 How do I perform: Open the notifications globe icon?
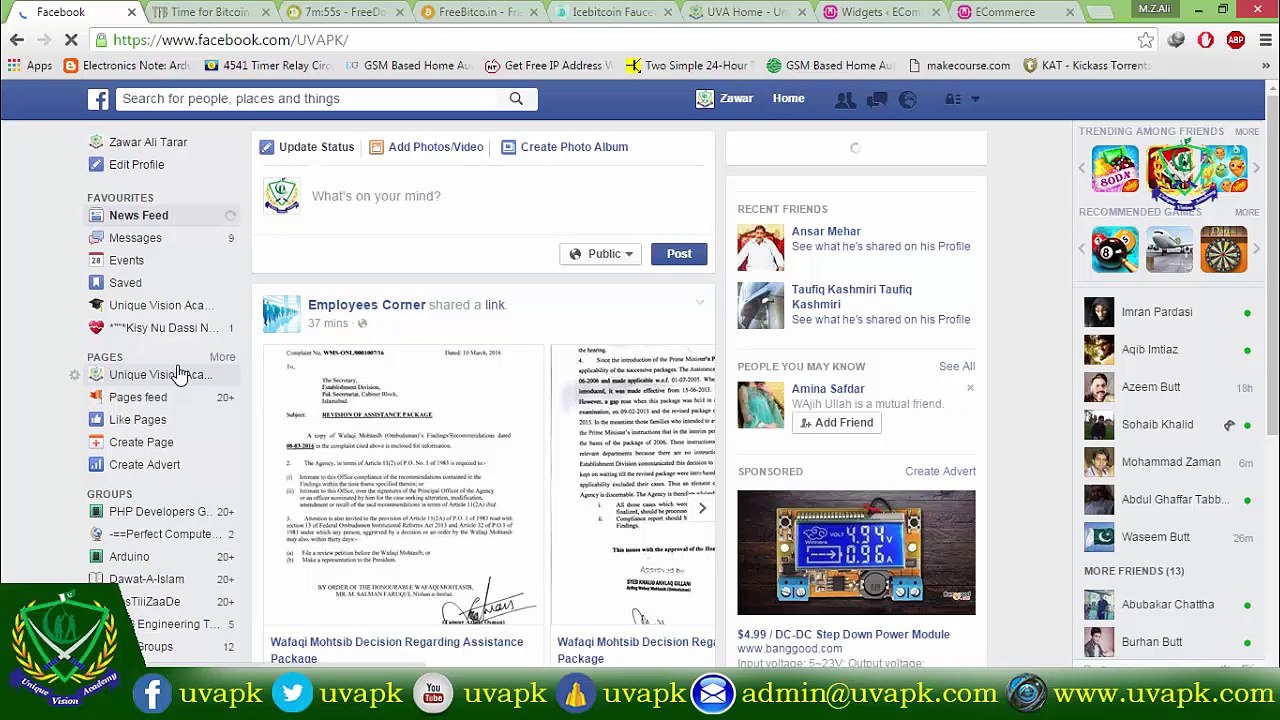click(x=908, y=99)
